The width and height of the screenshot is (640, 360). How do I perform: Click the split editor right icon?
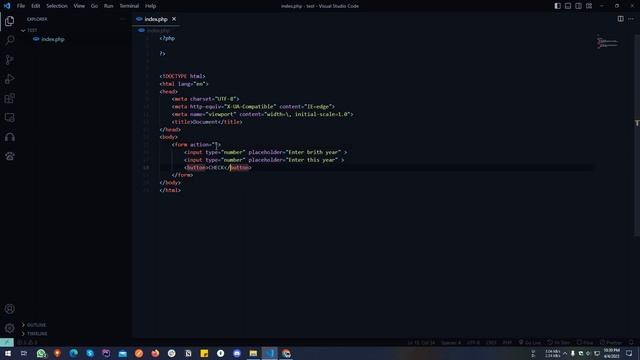(x=620, y=19)
